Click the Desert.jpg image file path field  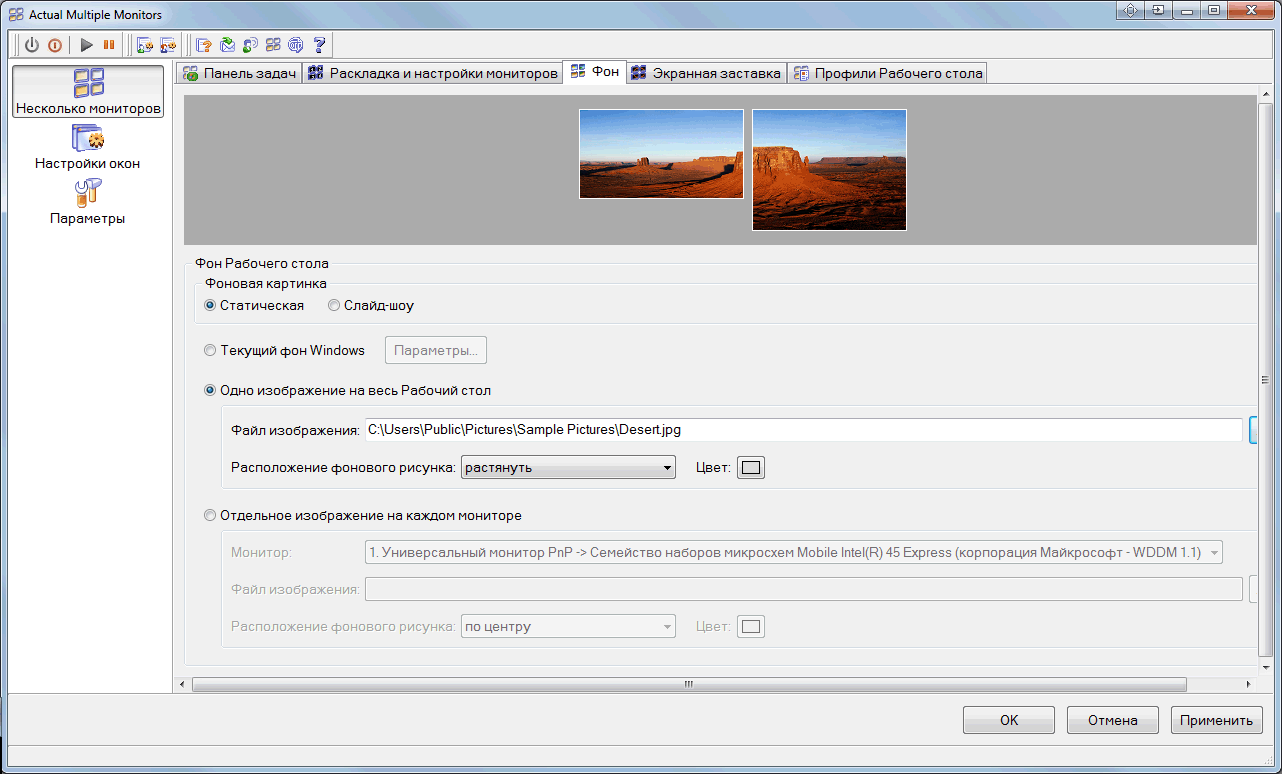[803, 429]
